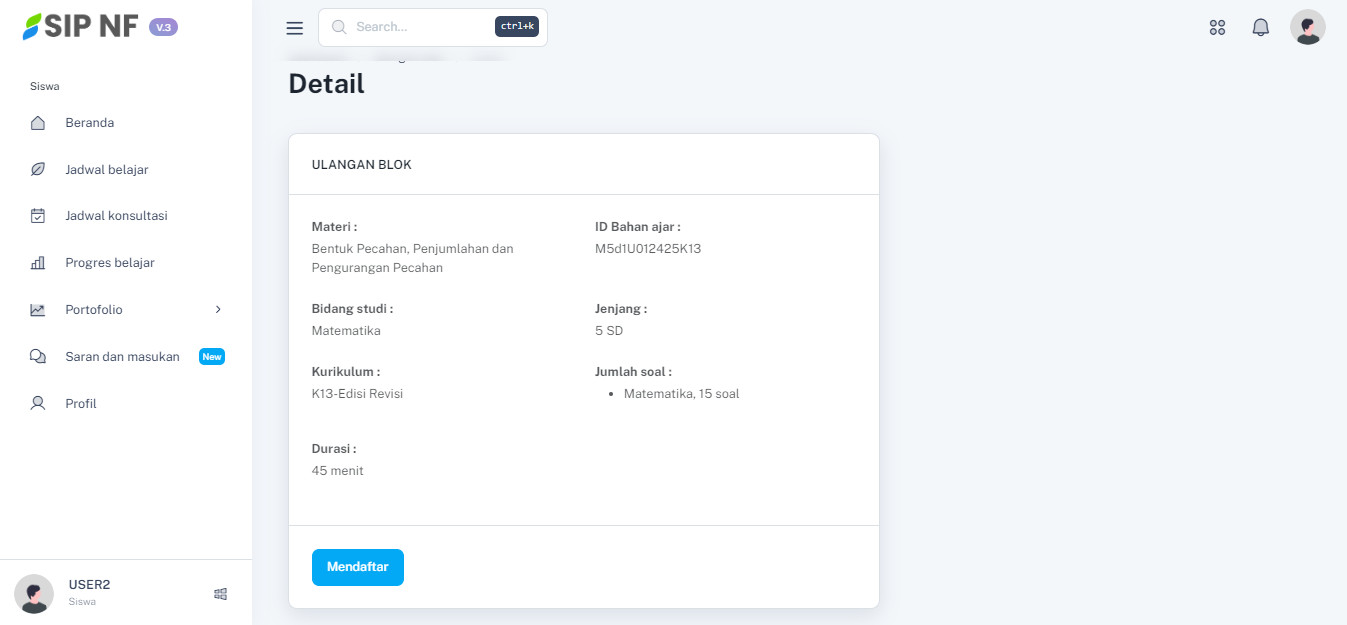Toggle the hamburger sidebar menu
The height and width of the screenshot is (625, 1347).
[294, 28]
